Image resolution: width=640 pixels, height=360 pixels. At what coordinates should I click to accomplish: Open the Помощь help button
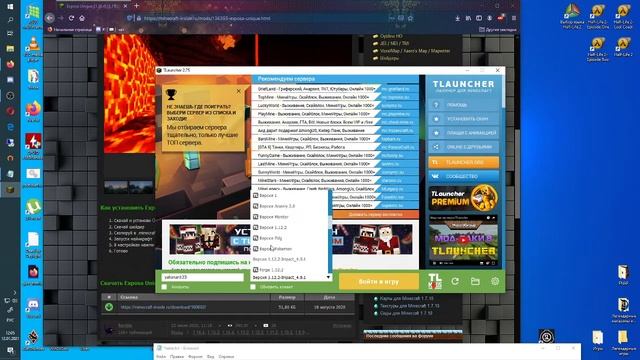[464, 105]
